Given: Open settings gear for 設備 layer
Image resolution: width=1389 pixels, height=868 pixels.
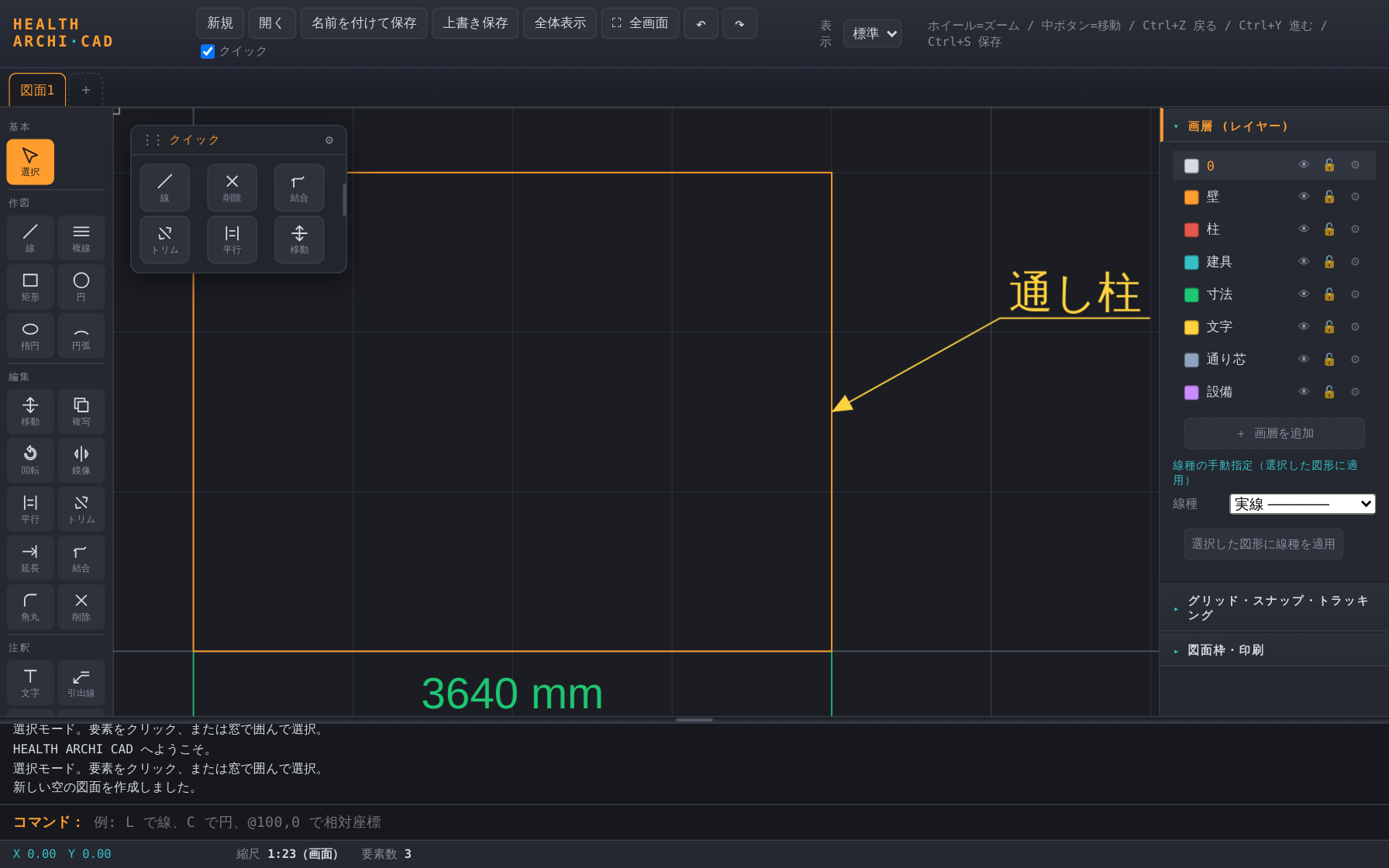Looking at the screenshot, I should [x=1355, y=392].
